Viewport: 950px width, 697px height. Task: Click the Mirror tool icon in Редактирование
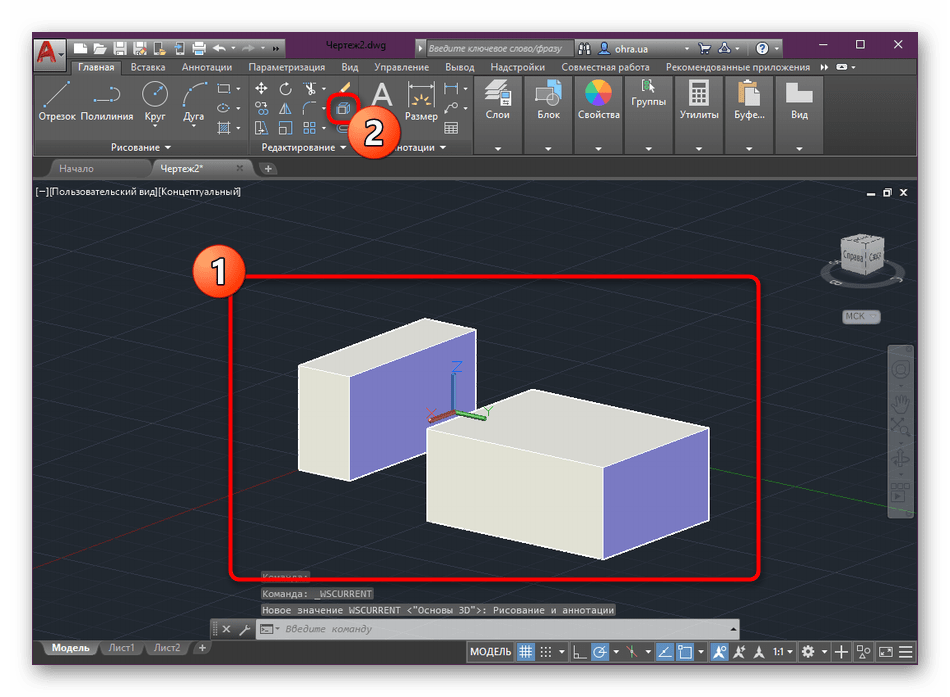(x=286, y=108)
